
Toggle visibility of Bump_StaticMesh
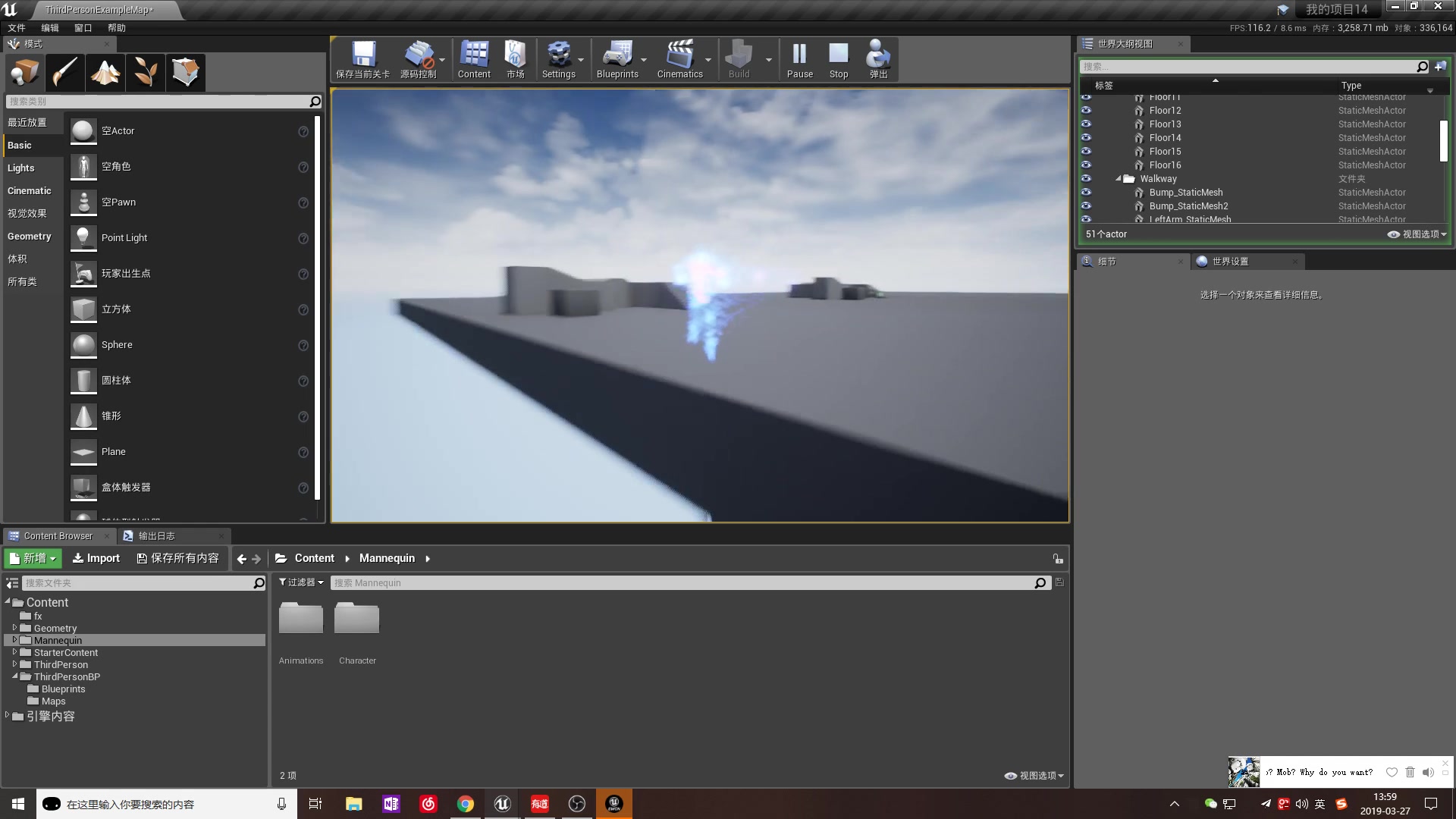pos(1087,192)
